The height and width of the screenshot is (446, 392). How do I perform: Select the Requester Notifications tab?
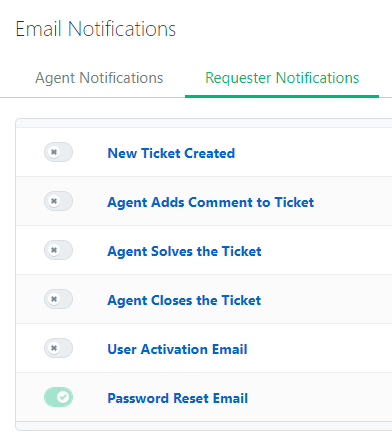282,78
